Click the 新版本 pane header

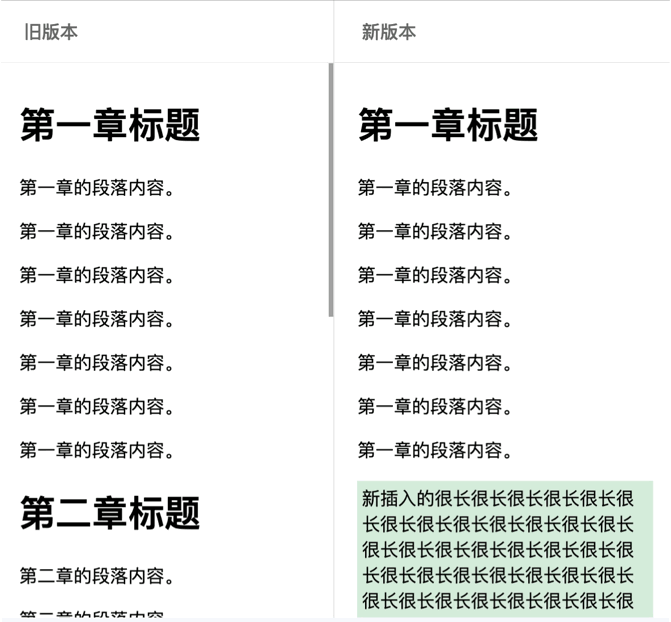pyautogui.click(x=388, y=32)
